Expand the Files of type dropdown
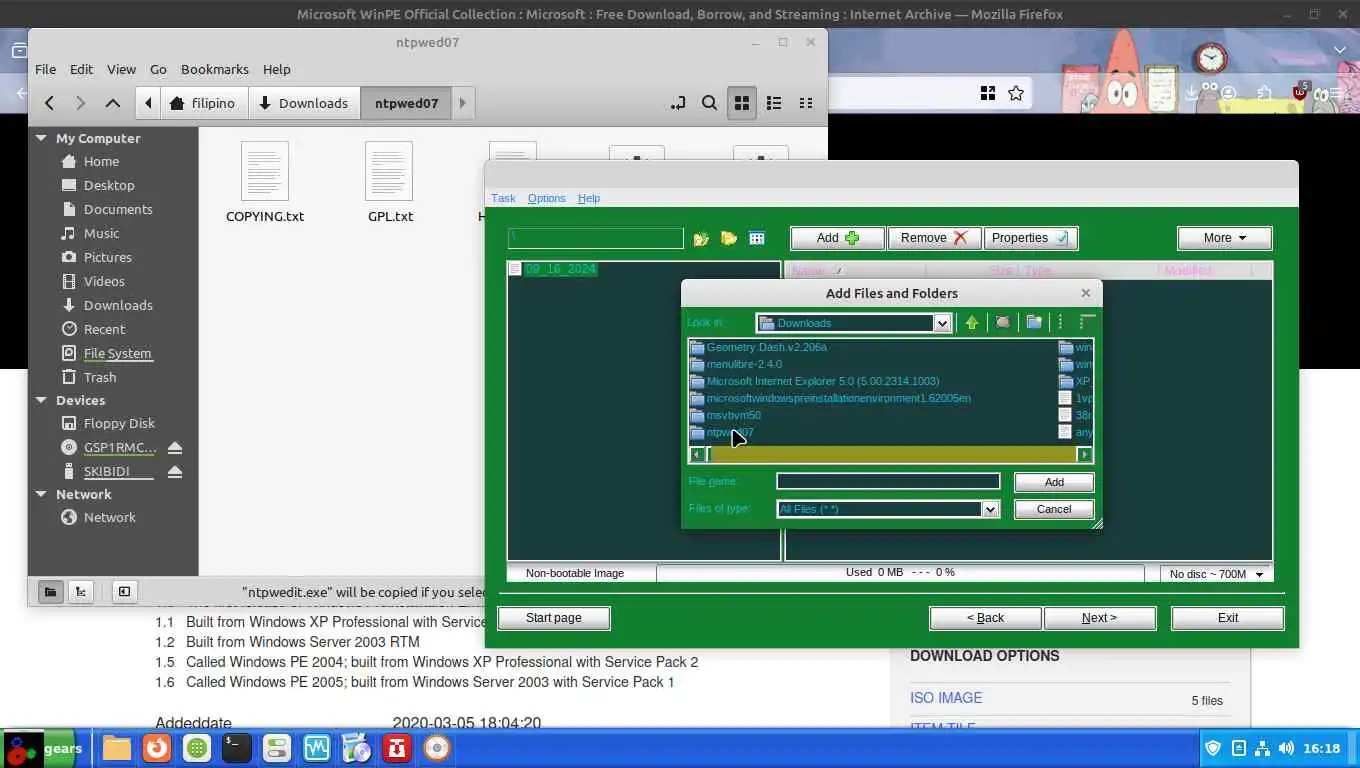 click(990, 509)
